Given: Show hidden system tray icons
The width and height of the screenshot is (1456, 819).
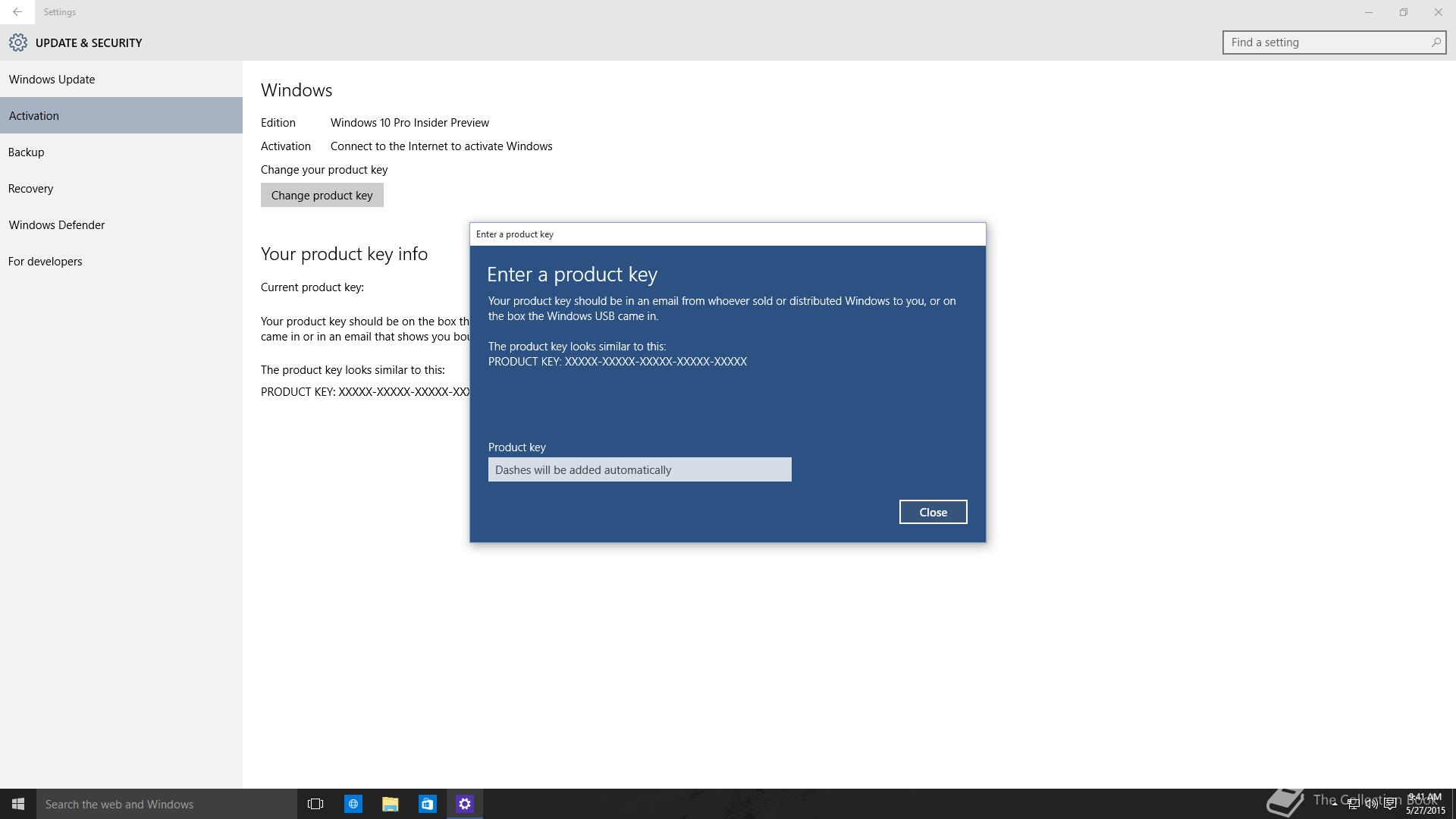Looking at the screenshot, I should (1335, 804).
